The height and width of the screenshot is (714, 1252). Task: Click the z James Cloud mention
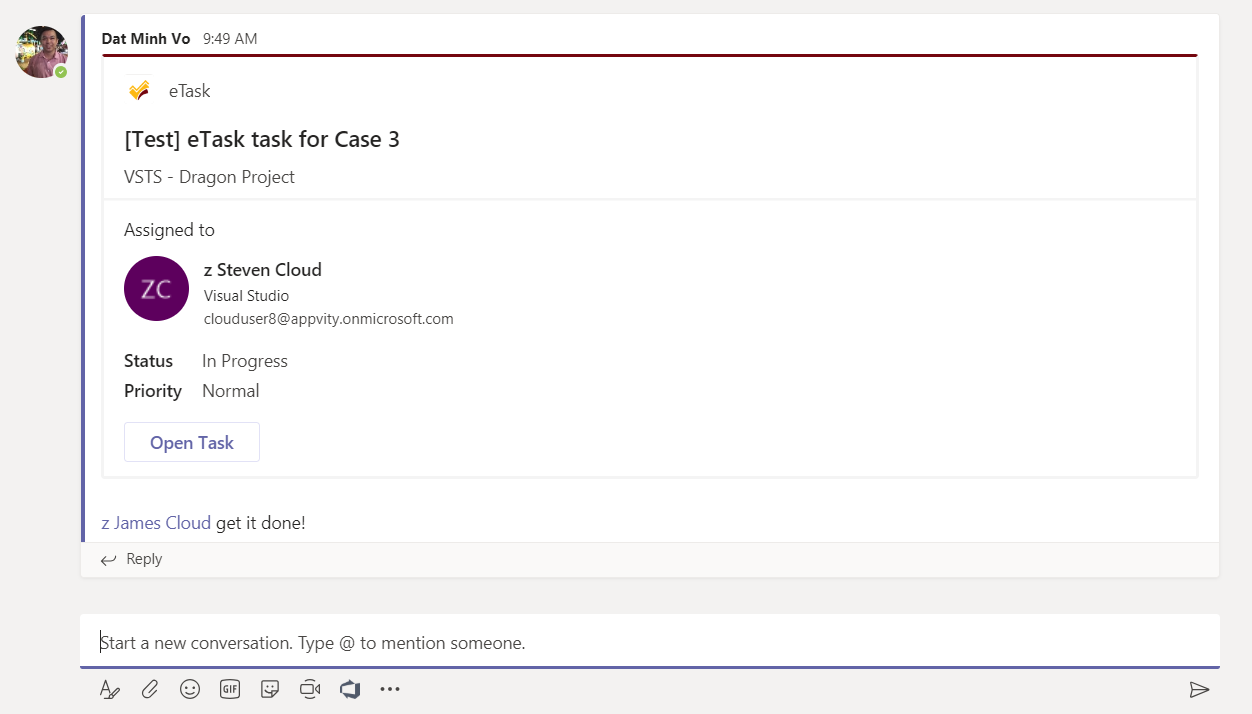click(156, 522)
